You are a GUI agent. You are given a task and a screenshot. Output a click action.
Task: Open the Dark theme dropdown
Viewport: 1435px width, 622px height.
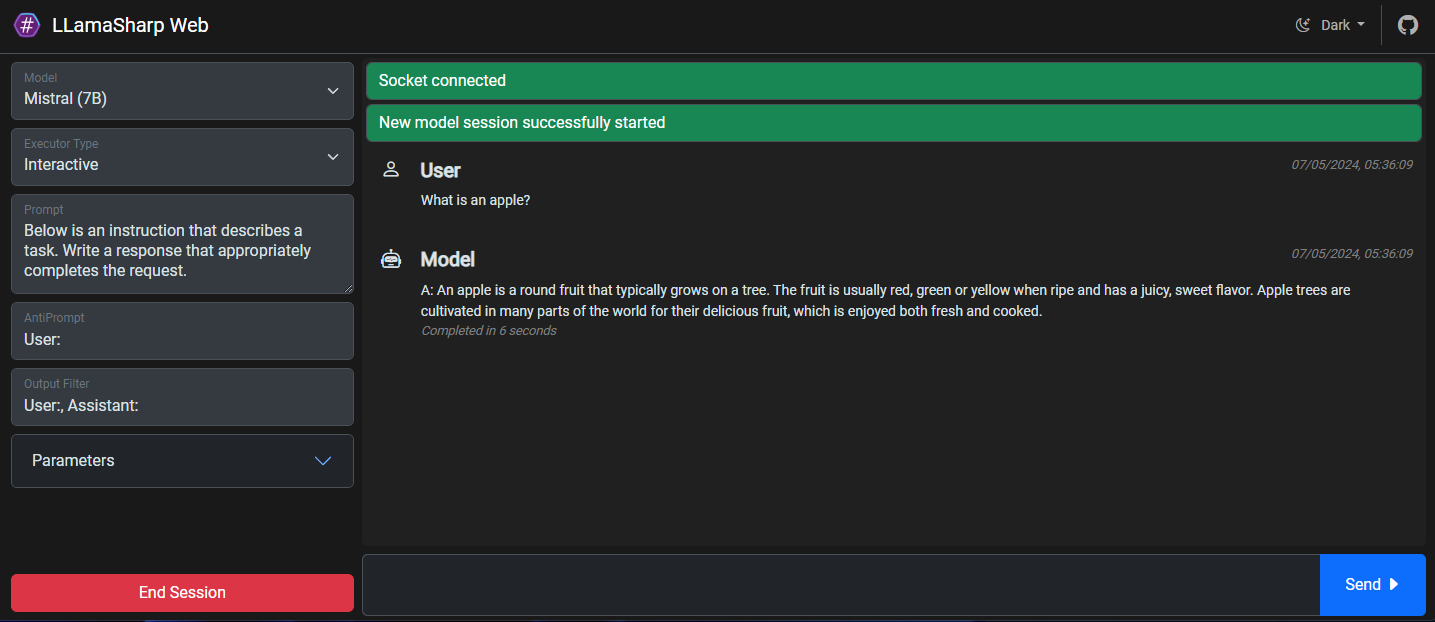1330,25
